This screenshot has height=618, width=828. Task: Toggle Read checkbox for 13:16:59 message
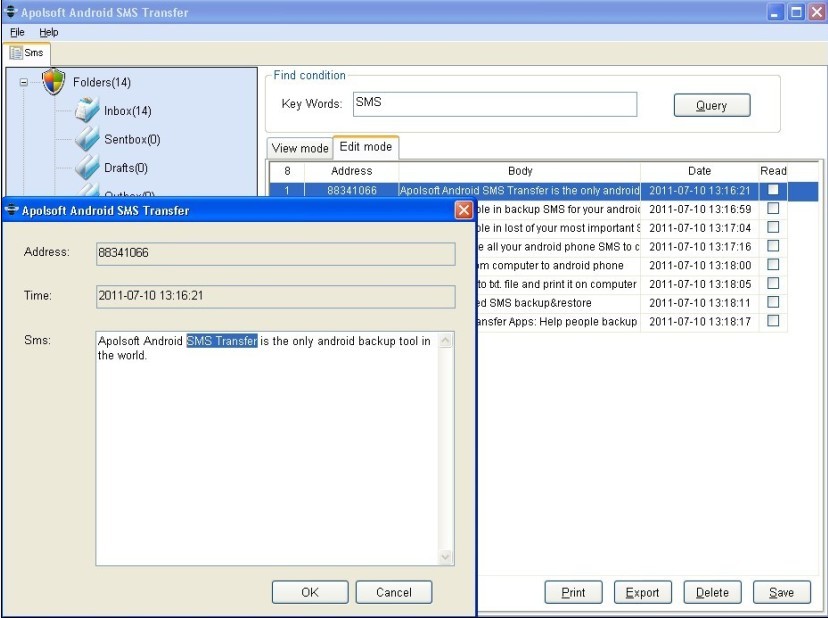(773, 209)
